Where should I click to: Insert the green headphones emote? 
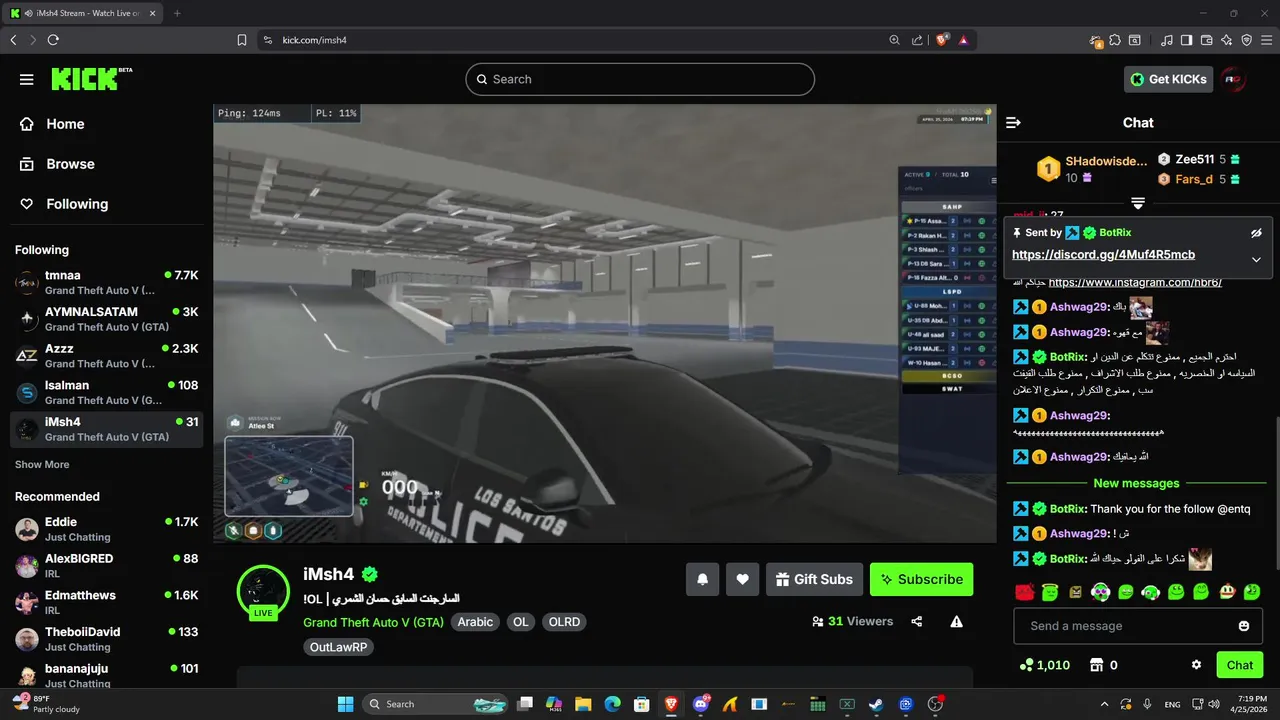click(x=1150, y=592)
